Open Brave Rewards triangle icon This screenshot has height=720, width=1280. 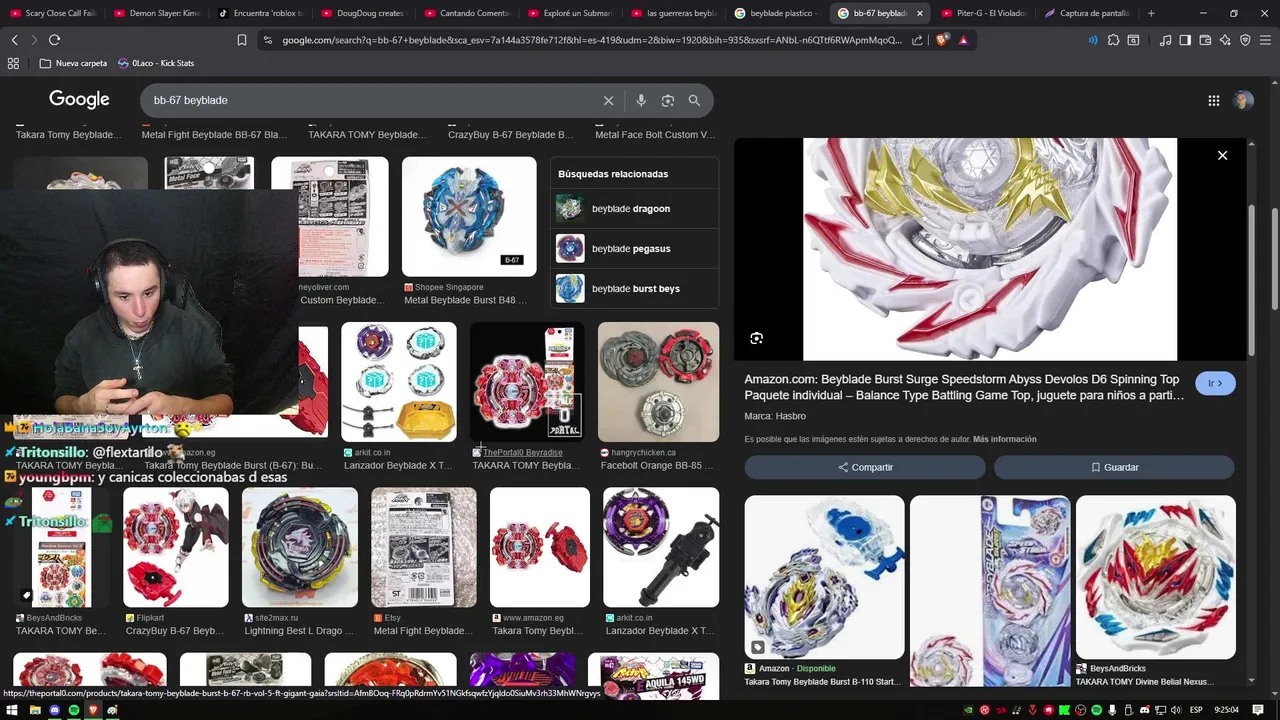point(963,40)
